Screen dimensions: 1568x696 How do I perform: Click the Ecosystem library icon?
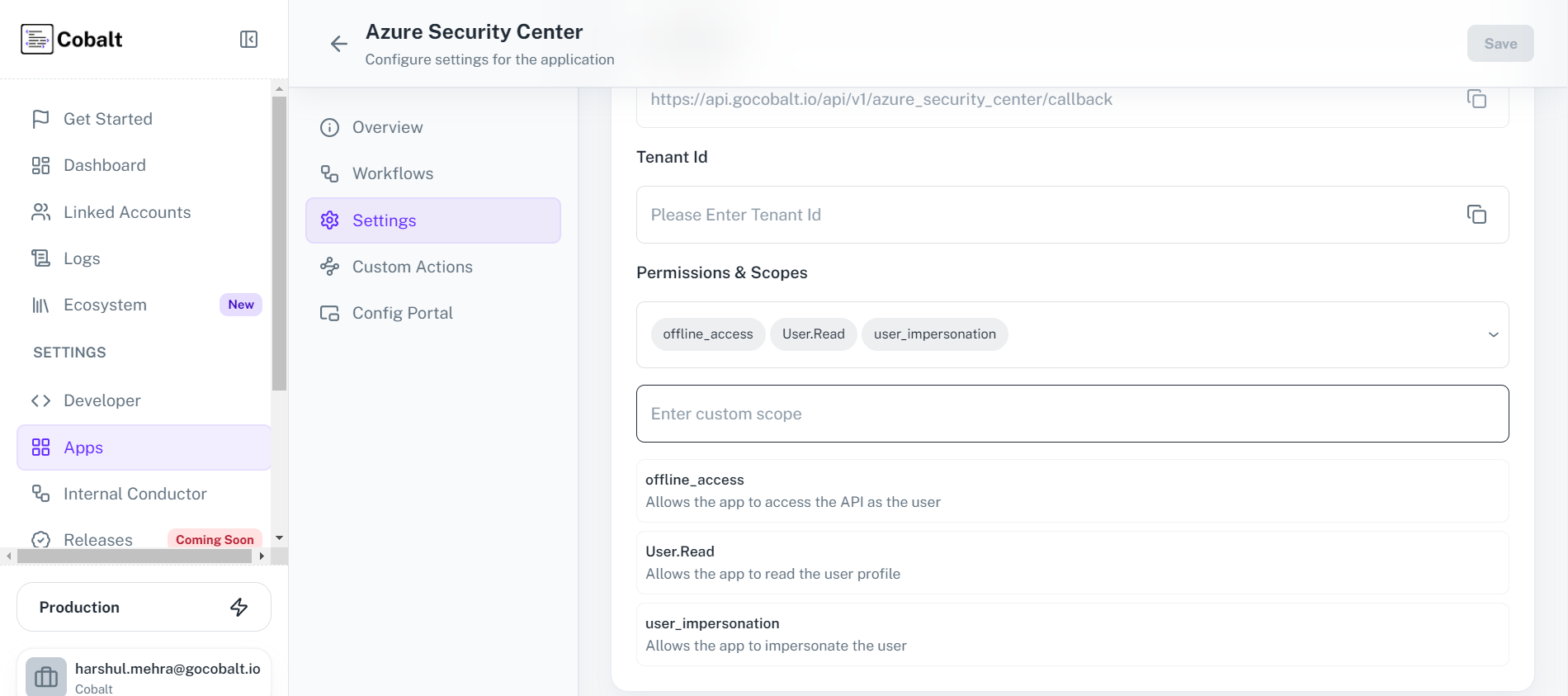(x=40, y=305)
